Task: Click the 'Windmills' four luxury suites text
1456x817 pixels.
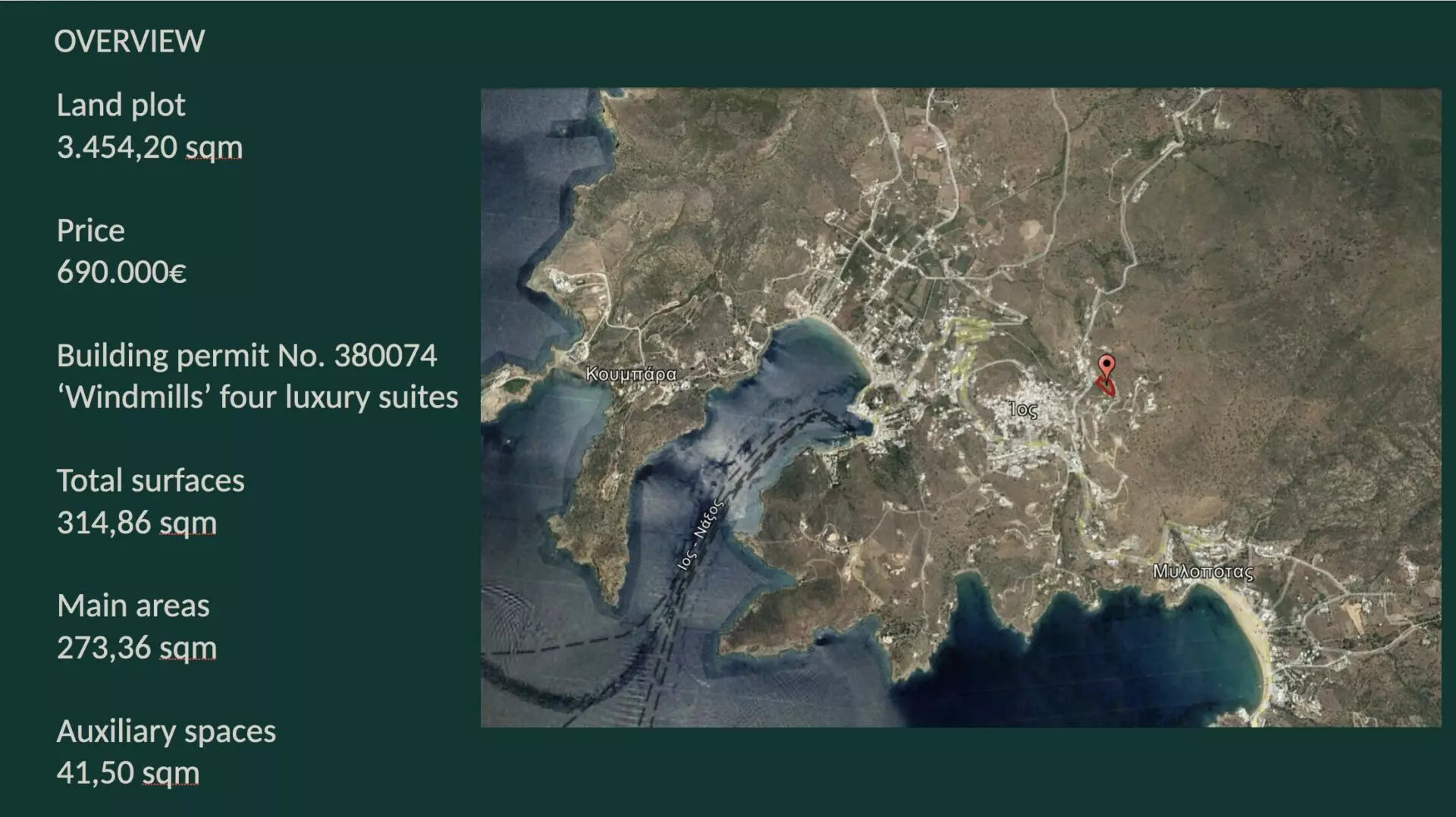Action: 258,395
